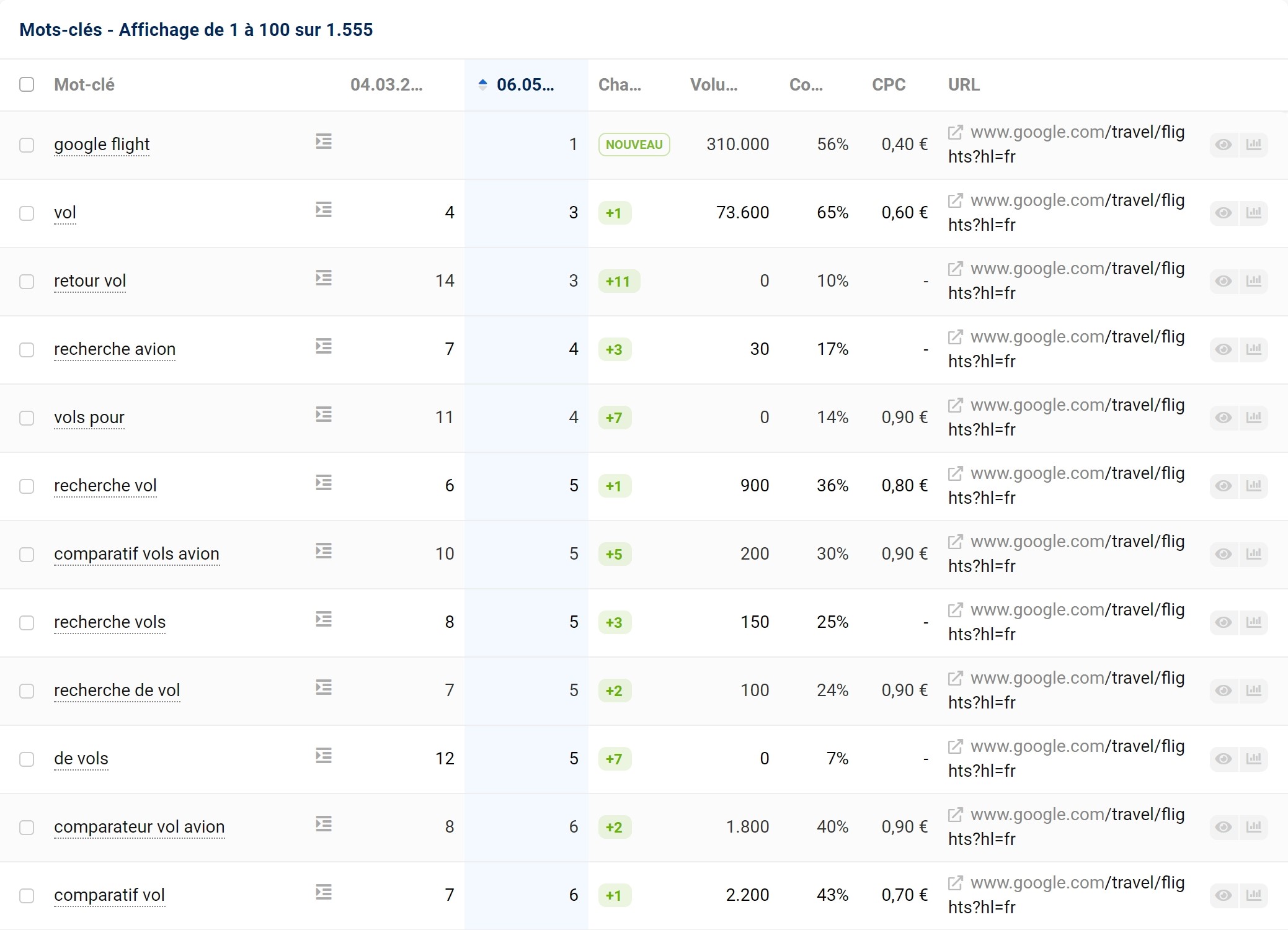Sort by URL column header
The width and height of the screenshot is (1288, 930).
coord(964,85)
